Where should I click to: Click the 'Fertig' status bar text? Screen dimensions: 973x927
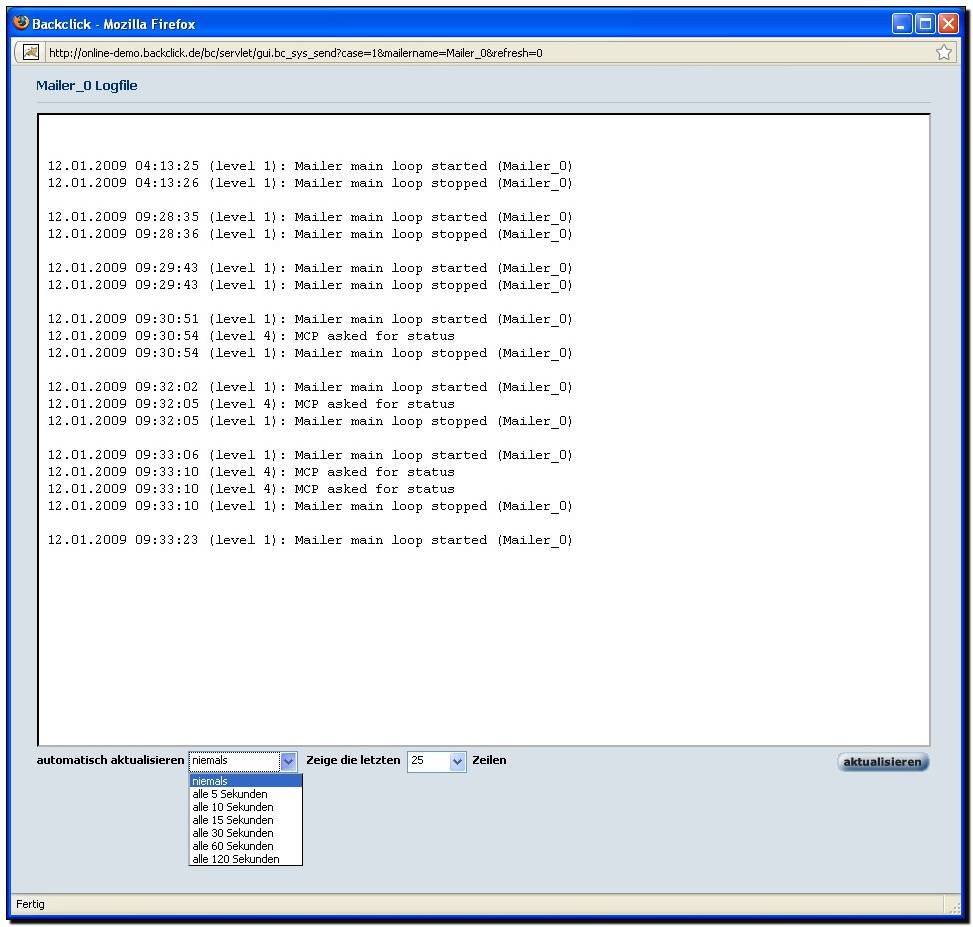click(x=30, y=904)
